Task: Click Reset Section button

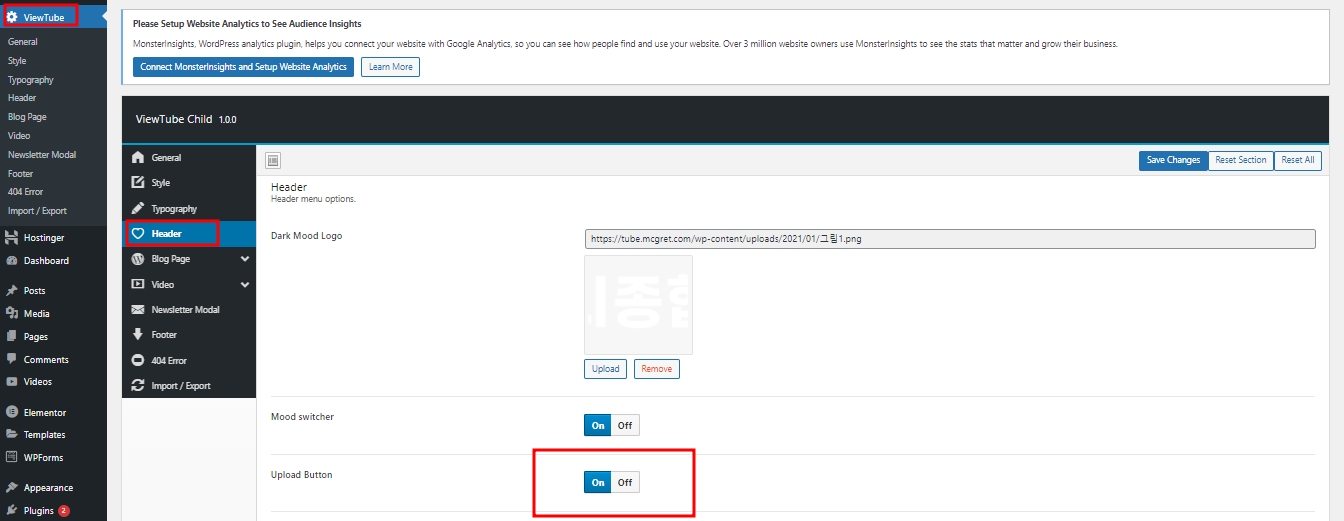Action: pos(1241,160)
